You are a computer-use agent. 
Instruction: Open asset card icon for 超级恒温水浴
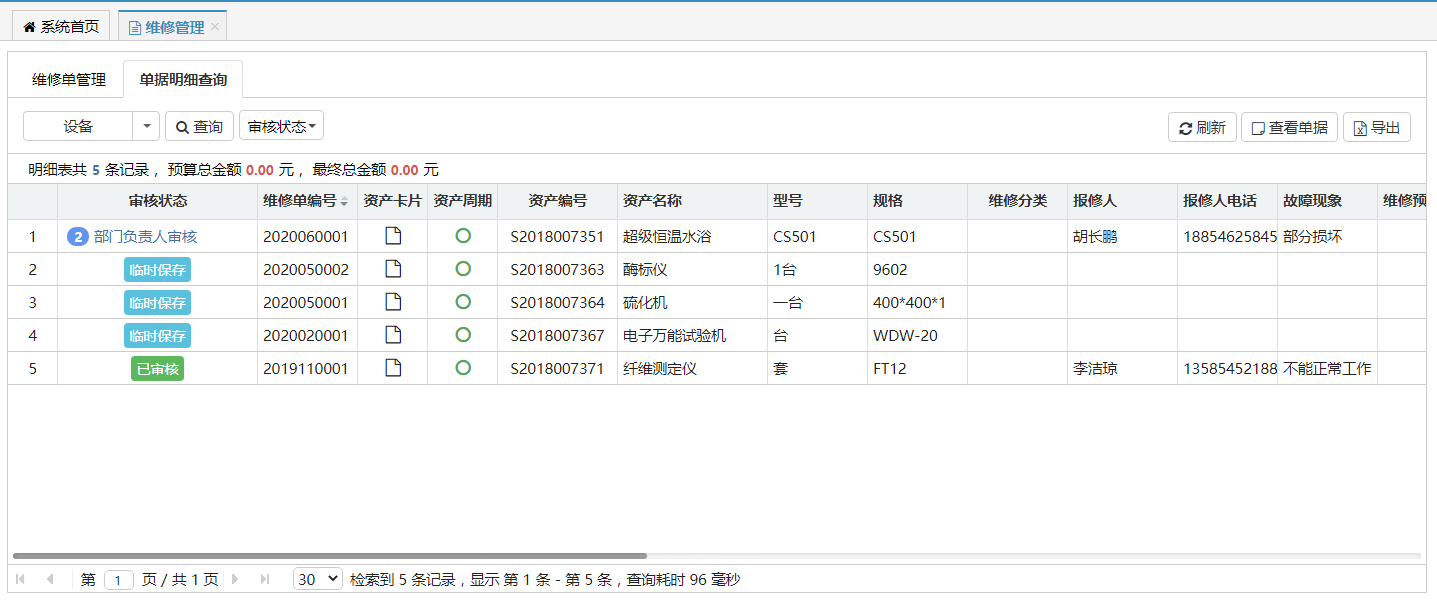click(x=393, y=236)
